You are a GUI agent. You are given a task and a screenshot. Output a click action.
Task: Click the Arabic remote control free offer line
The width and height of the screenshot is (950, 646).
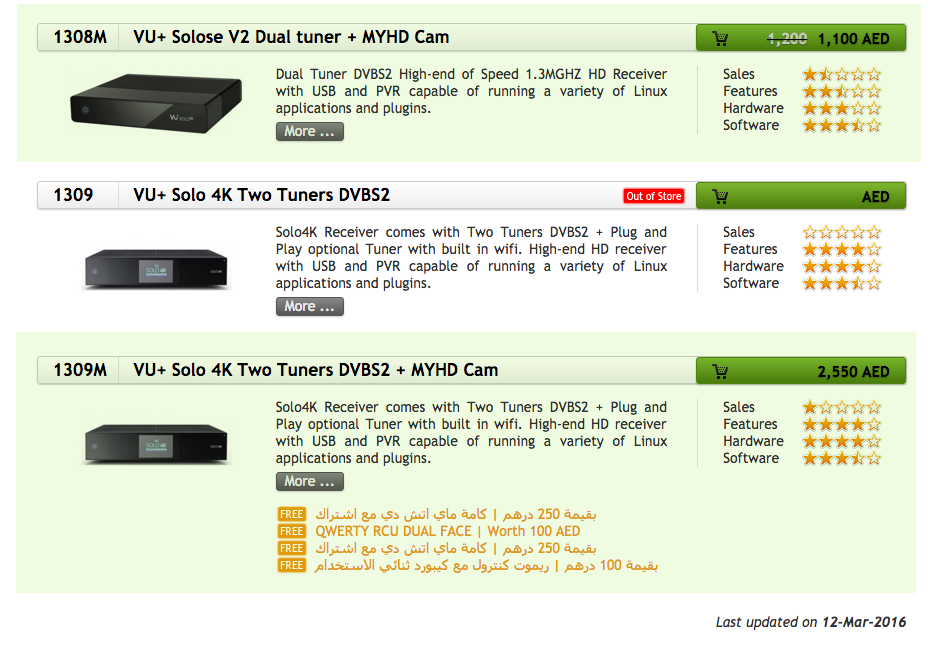(x=486, y=565)
